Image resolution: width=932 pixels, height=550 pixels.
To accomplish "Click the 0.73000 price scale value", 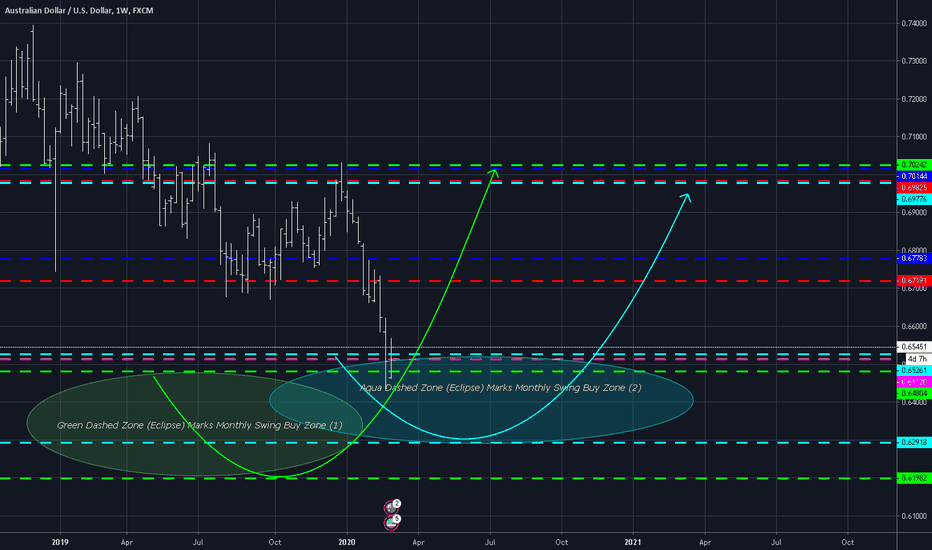I will (914, 61).
